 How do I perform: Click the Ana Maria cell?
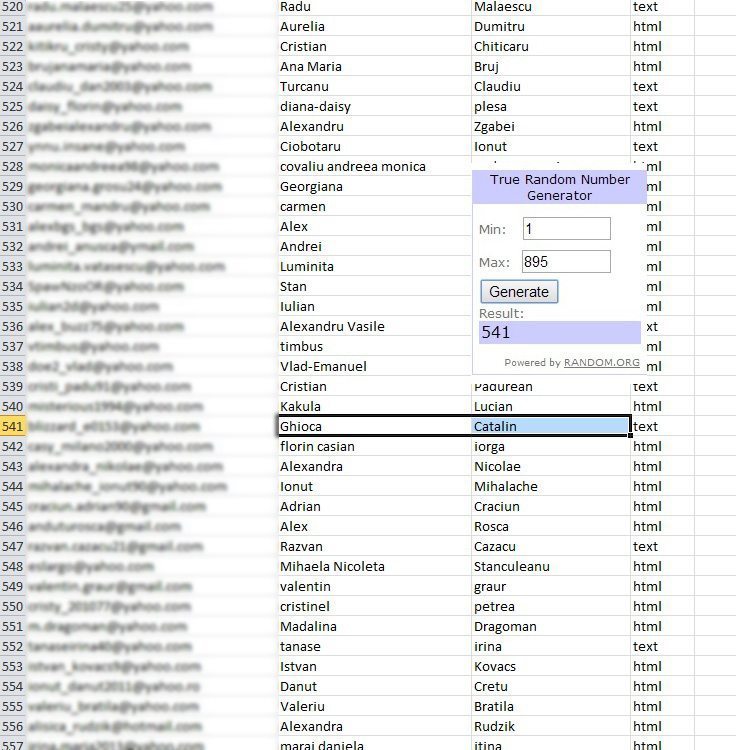374,66
